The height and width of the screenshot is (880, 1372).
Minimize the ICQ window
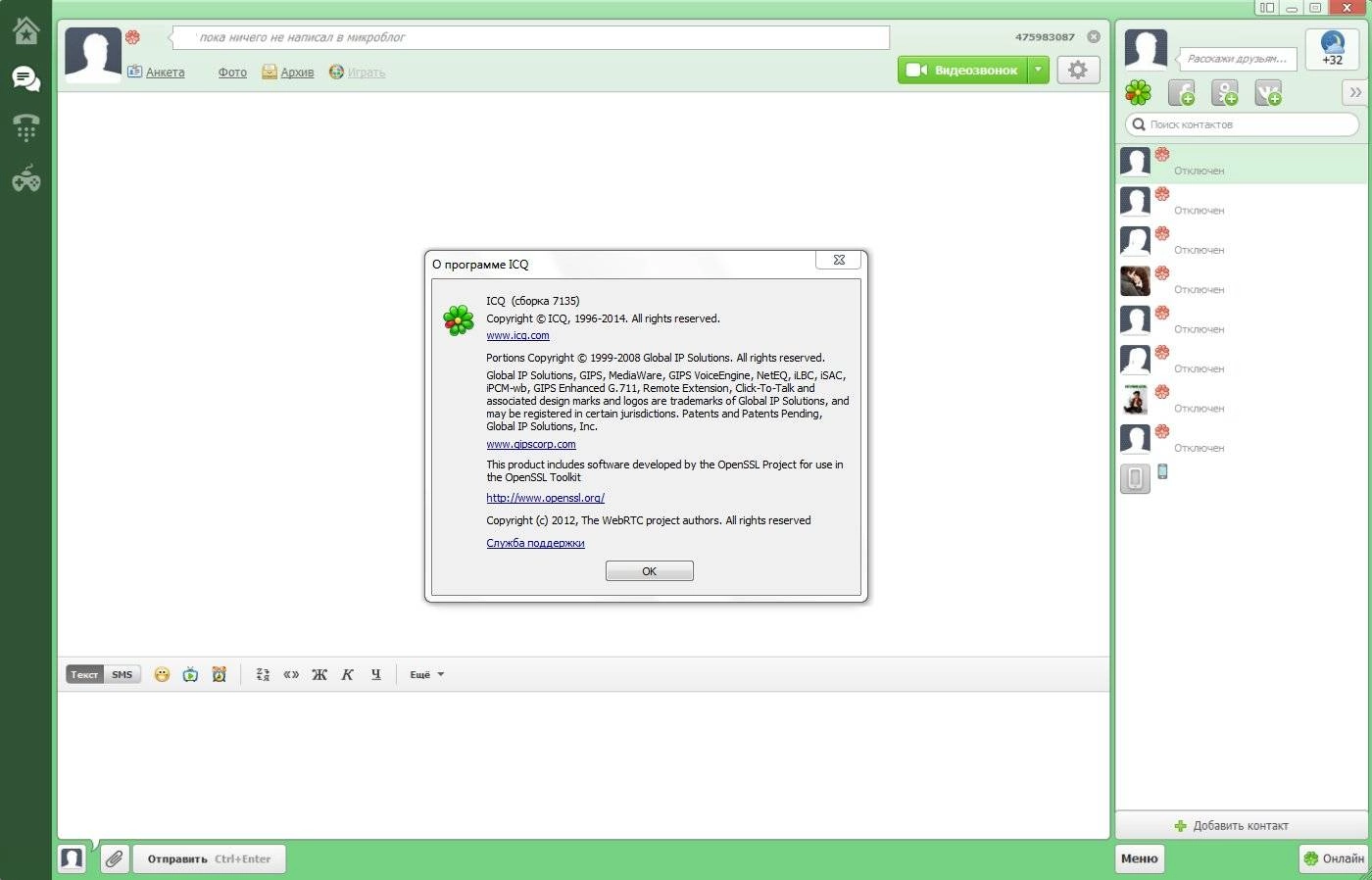1292,8
